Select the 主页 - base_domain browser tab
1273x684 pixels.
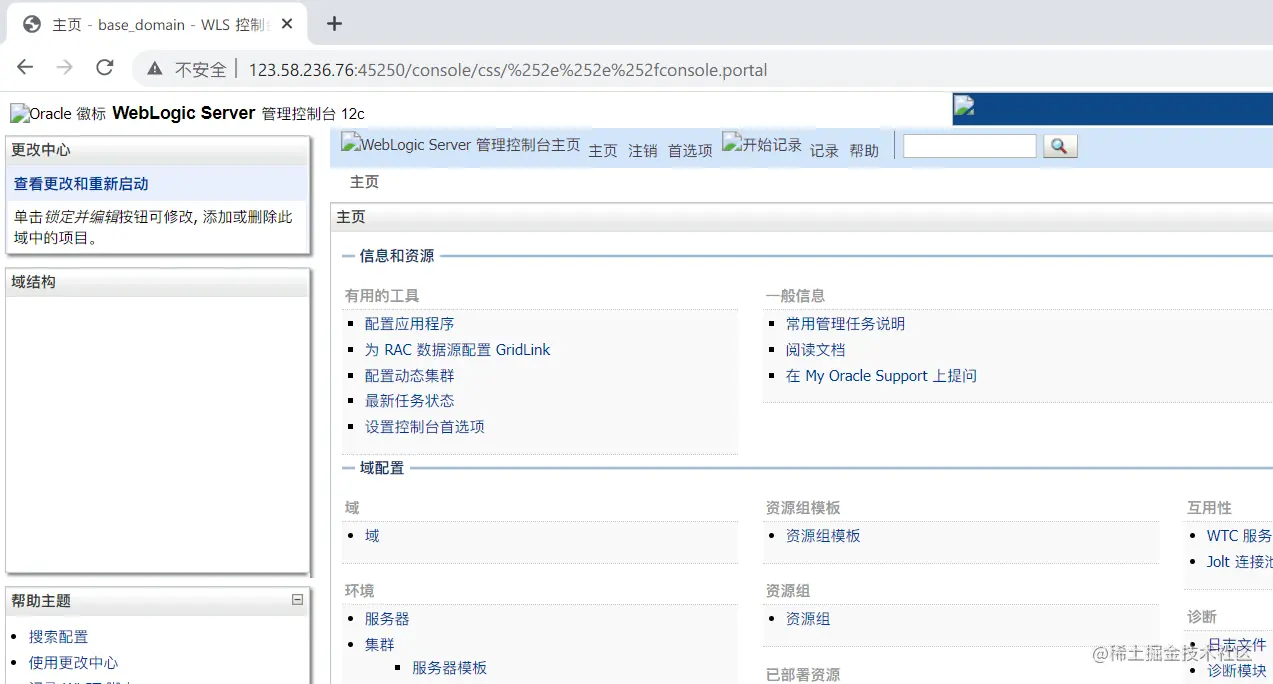[156, 24]
